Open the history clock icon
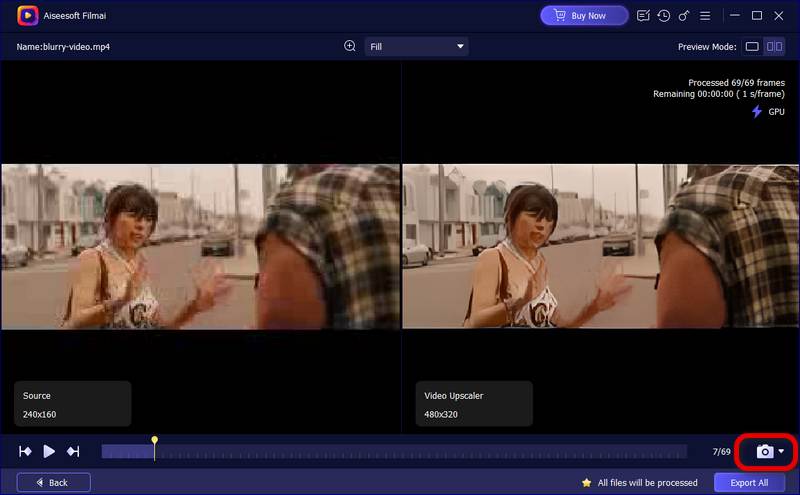This screenshot has width=800, height=495. [663, 16]
